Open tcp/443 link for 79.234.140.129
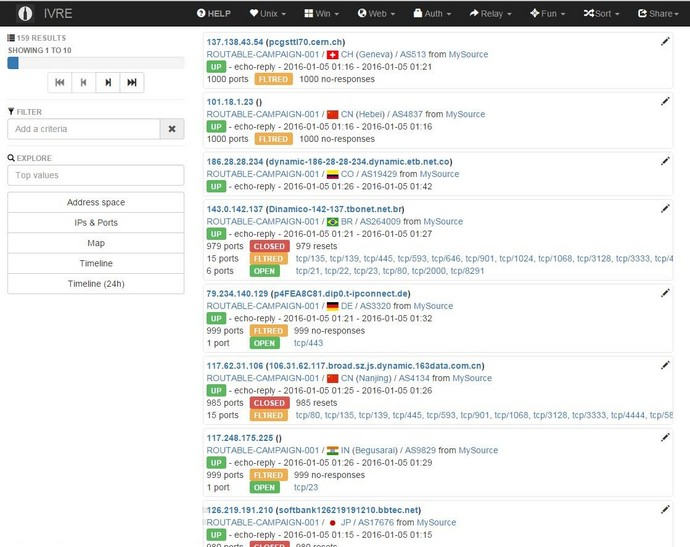The width and height of the screenshot is (690, 547). 308,343
